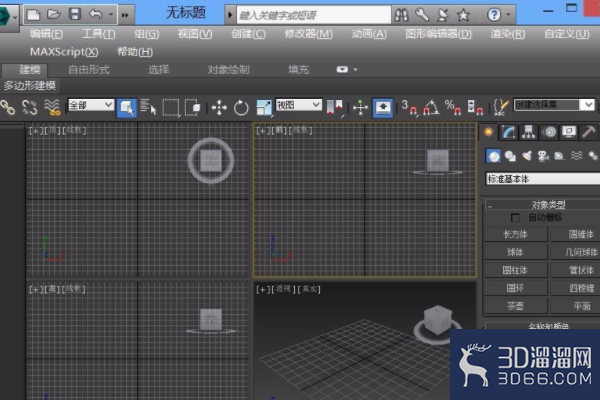The height and width of the screenshot is (400, 600).
Task: Select the Rotate tool
Action: (x=241, y=108)
